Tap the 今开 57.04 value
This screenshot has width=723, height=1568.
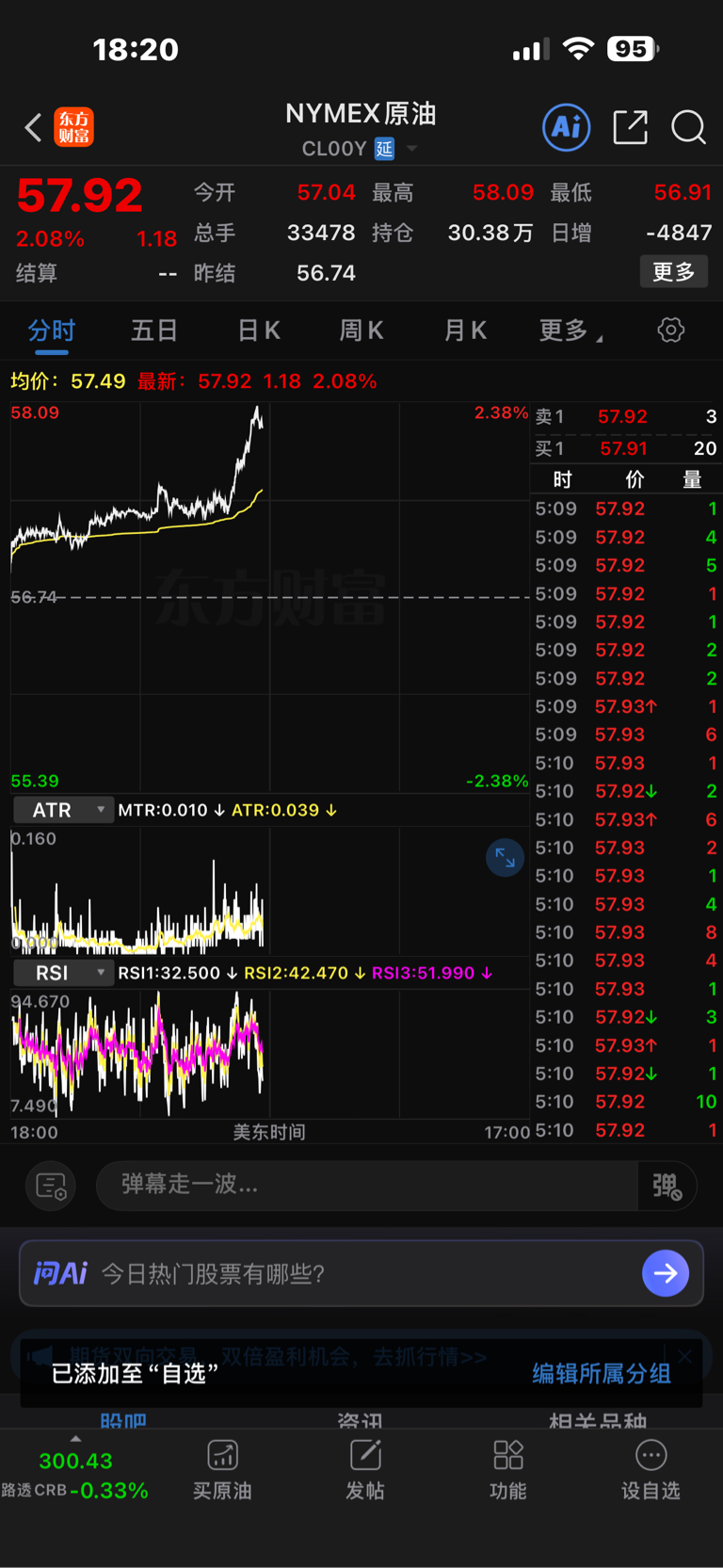326,193
